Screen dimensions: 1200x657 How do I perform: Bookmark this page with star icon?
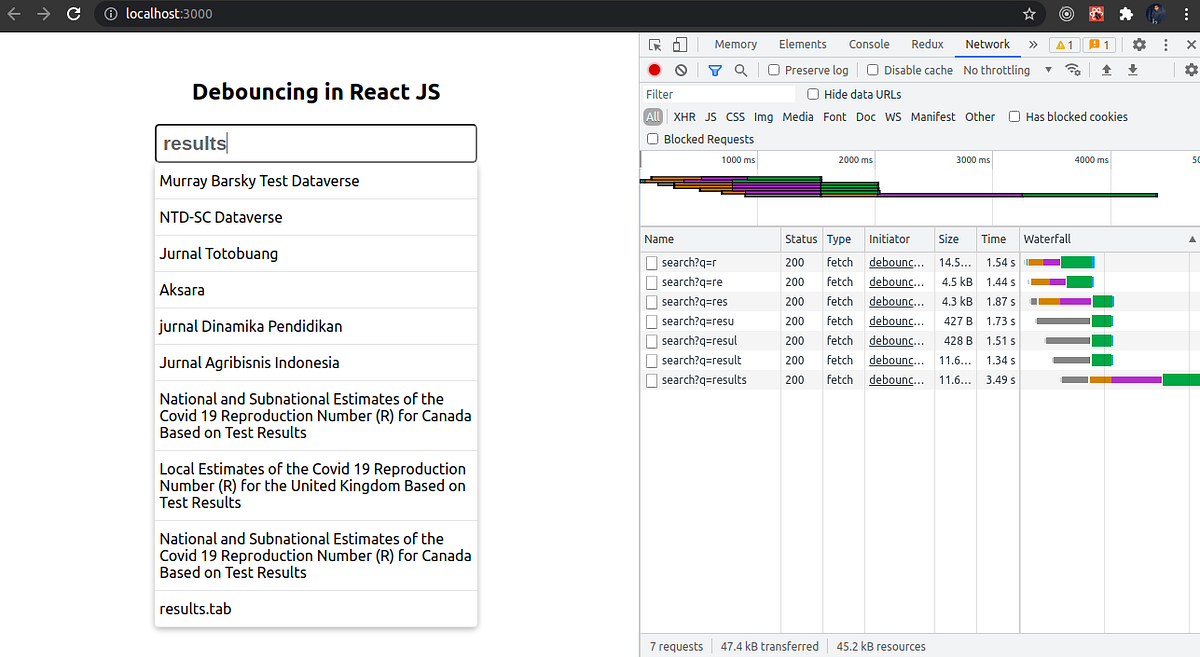pyautogui.click(x=1029, y=14)
